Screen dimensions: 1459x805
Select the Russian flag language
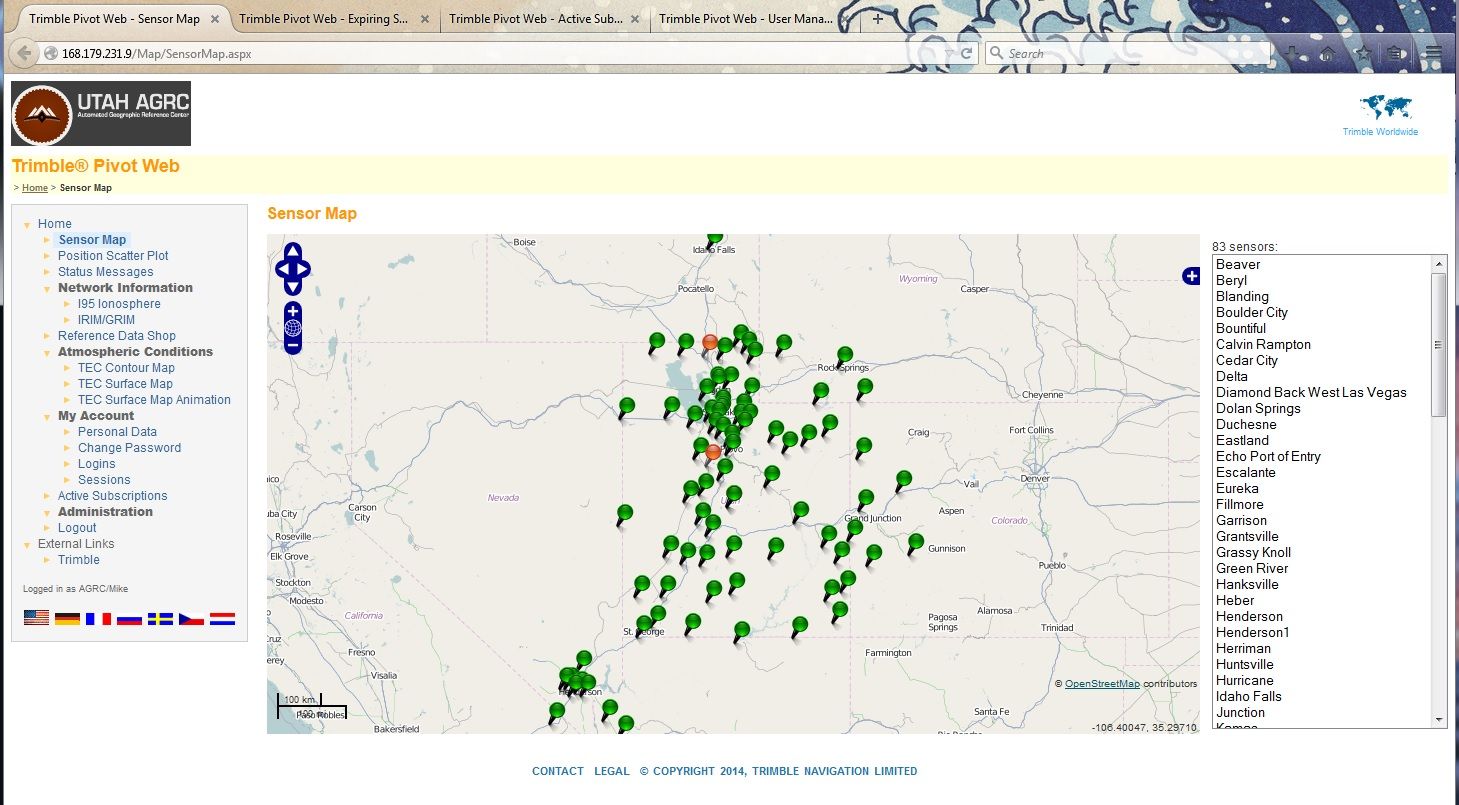click(129, 618)
